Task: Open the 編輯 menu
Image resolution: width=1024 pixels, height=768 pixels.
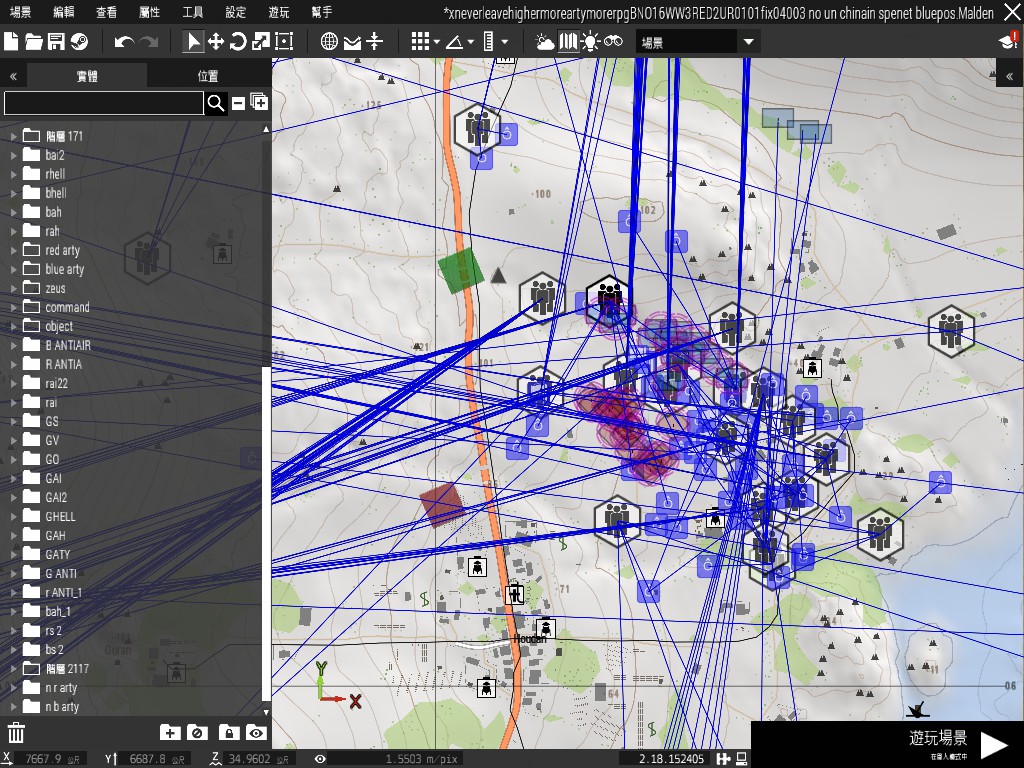Action: 63,12
